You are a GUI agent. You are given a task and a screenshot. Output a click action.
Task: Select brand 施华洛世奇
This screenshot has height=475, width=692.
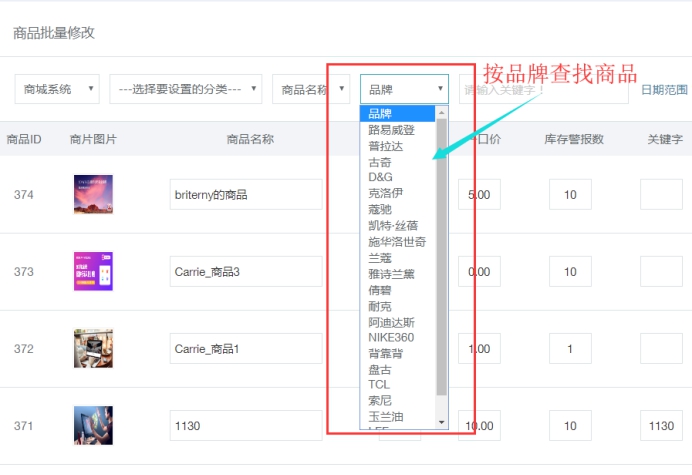coord(398,241)
